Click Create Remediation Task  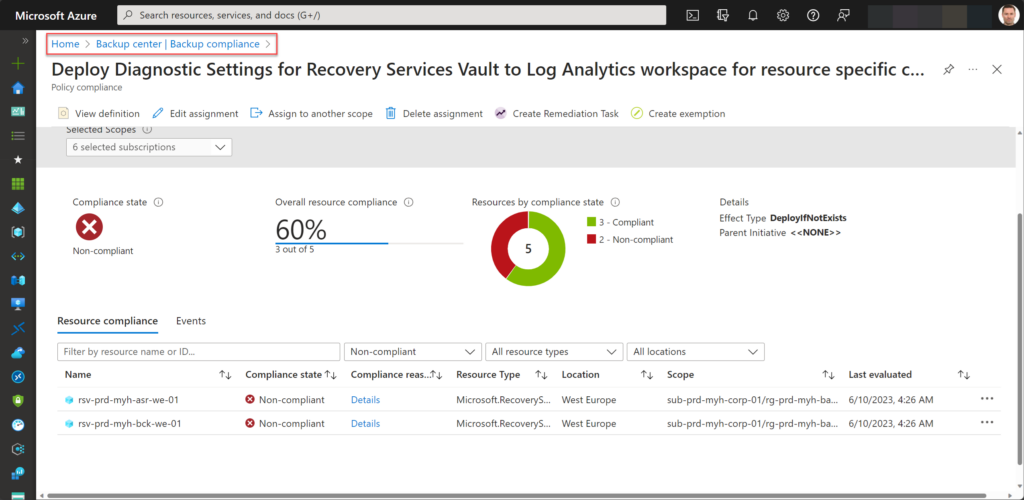tap(557, 114)
